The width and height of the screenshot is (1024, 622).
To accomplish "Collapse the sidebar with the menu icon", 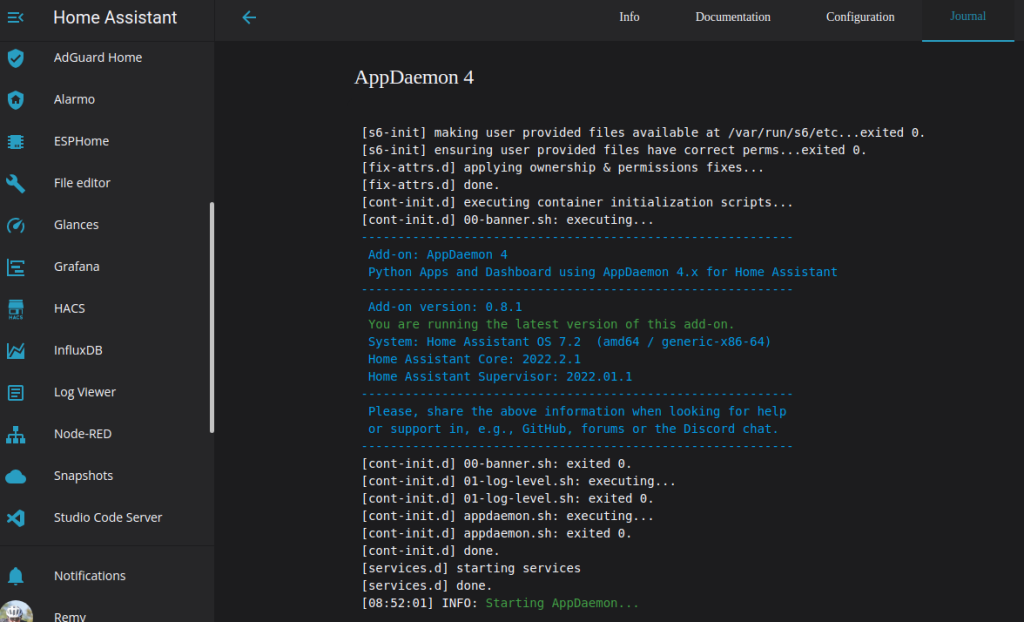I will click(16, 18).
